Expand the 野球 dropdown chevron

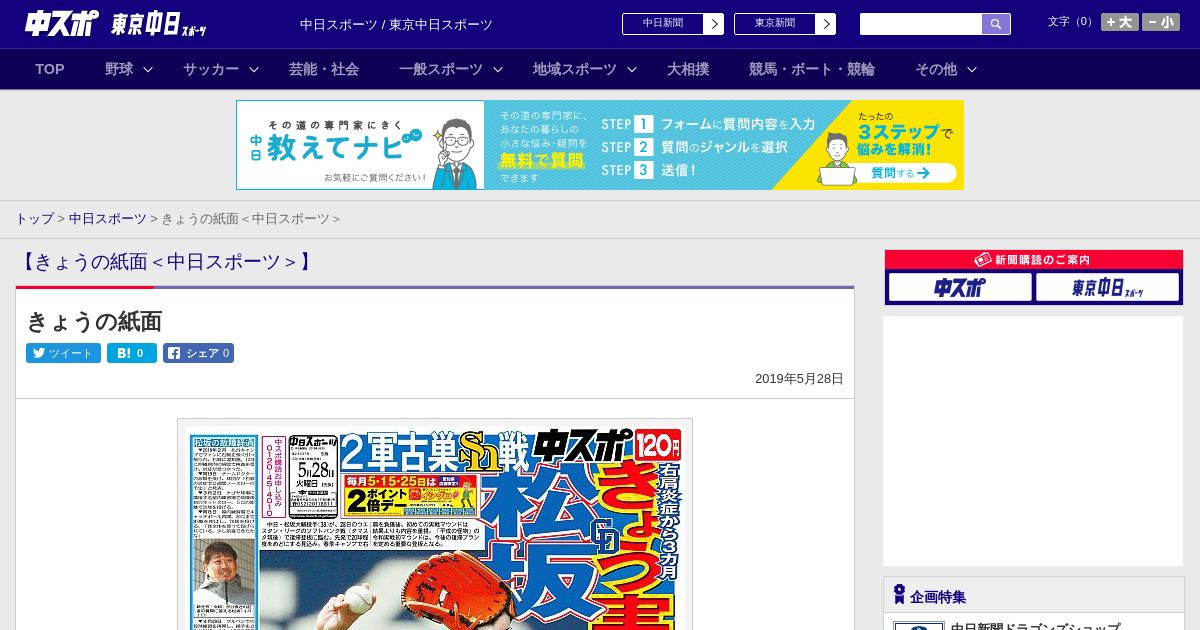(148, 69)
